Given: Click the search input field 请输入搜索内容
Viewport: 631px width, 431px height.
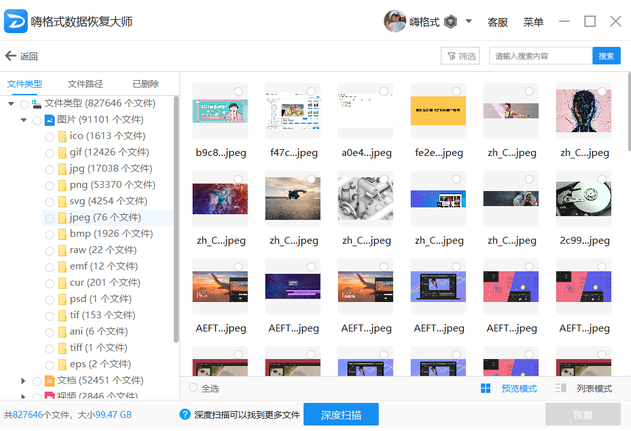Looking at the screenshot, I should click(540, 56).
